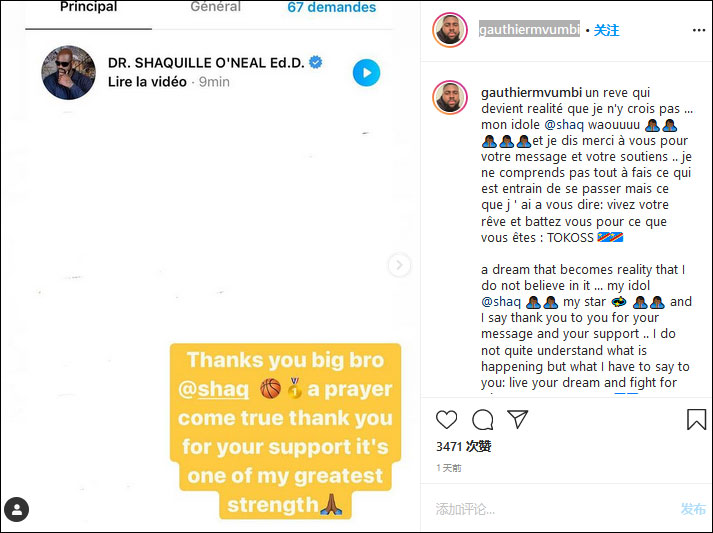Open the 67 demandes requests tab
The width and height of the screenshot is (713, 533).
click(331, 7)
